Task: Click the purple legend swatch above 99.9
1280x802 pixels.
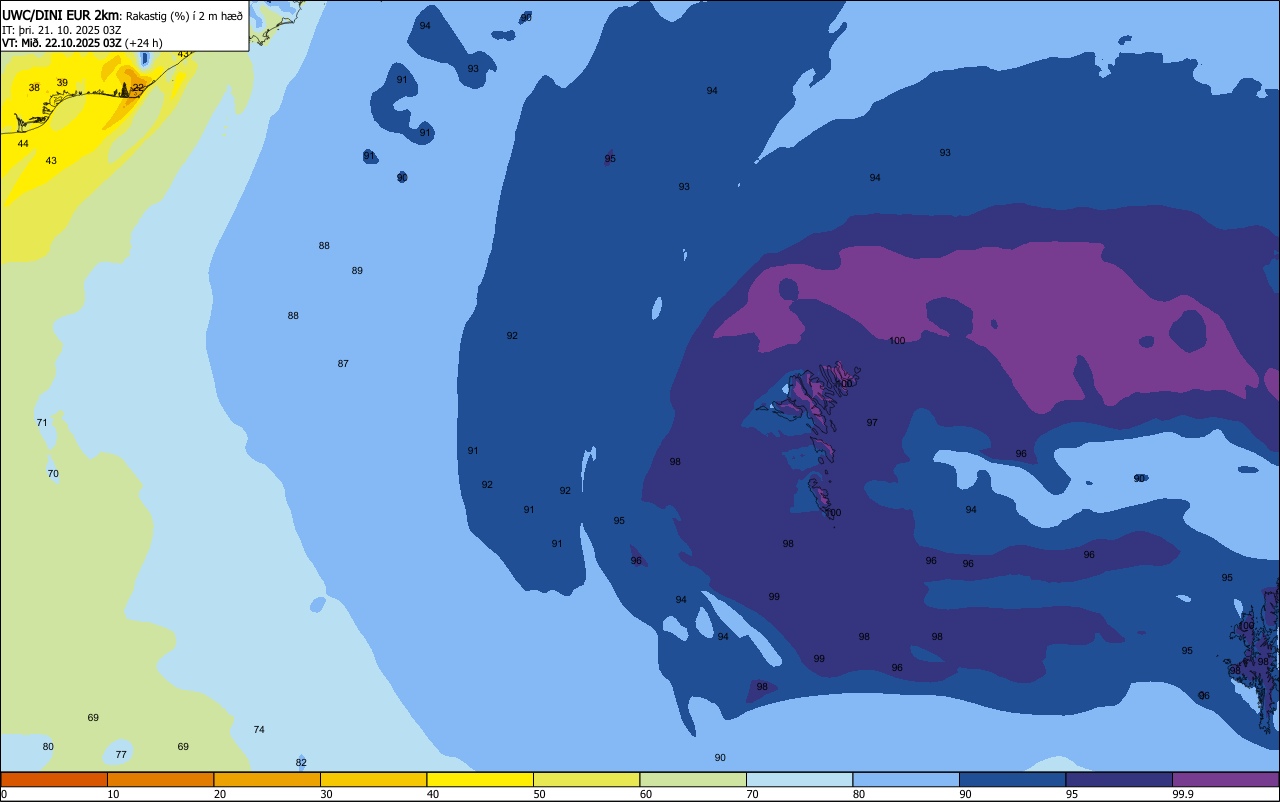Action: pos(1225,779)
